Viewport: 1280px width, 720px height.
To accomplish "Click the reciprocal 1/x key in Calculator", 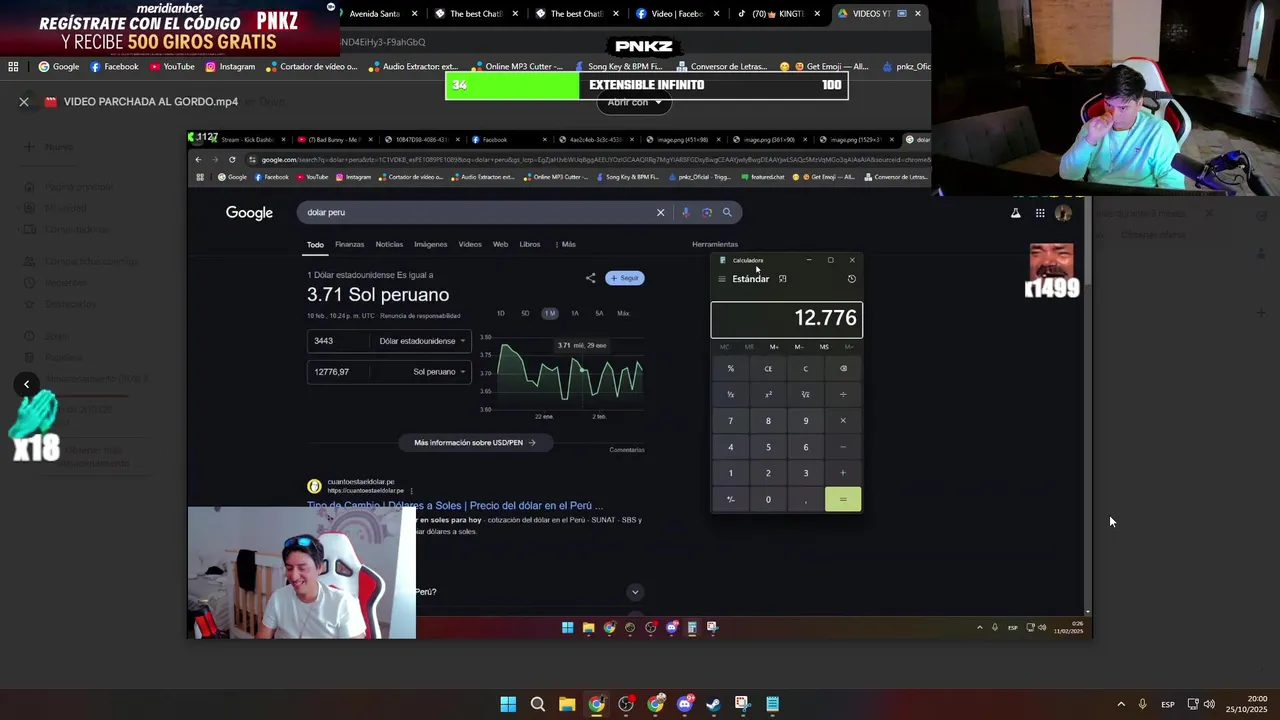I will pos(730,394).
